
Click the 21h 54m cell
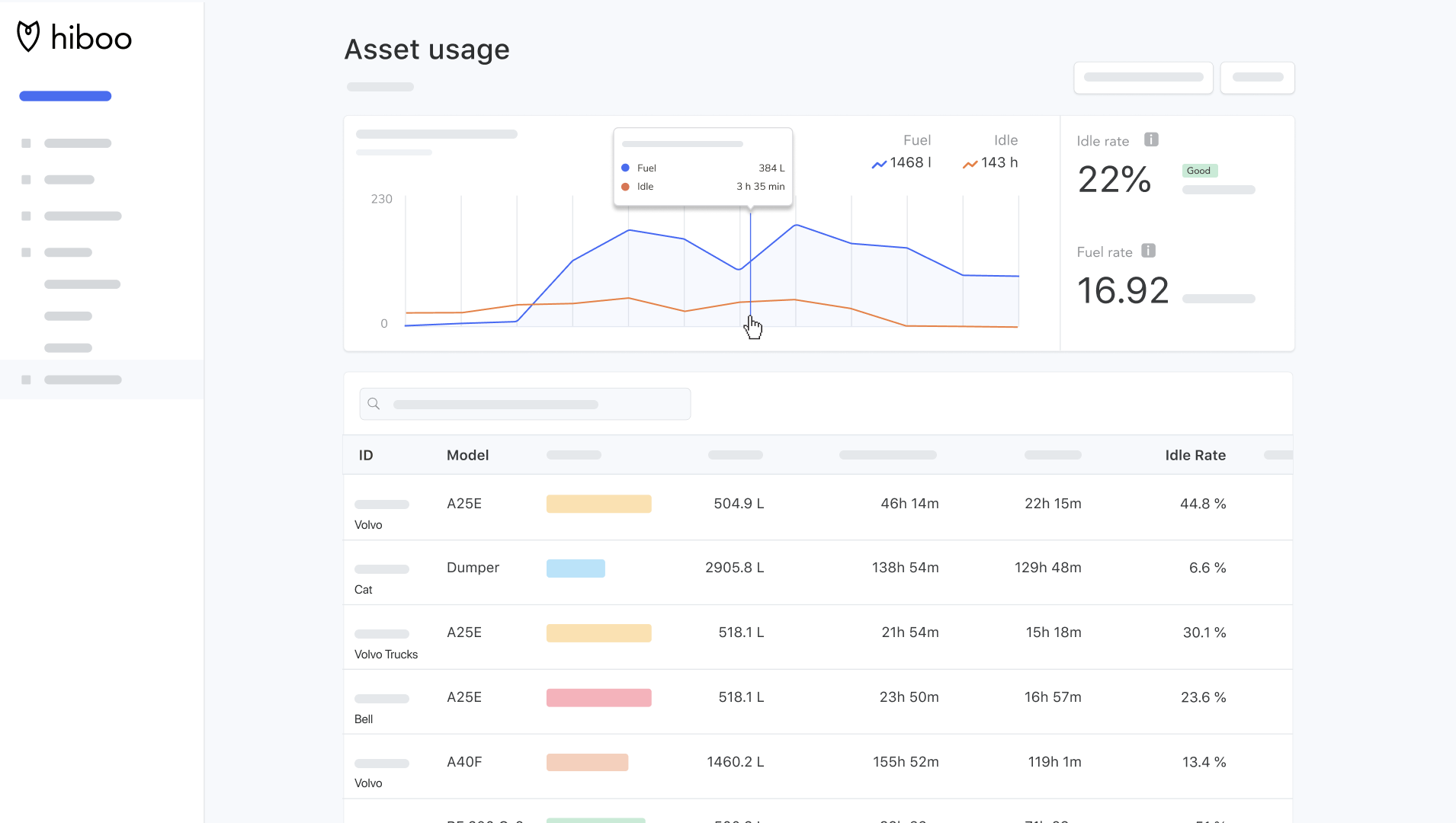(910, 632)
